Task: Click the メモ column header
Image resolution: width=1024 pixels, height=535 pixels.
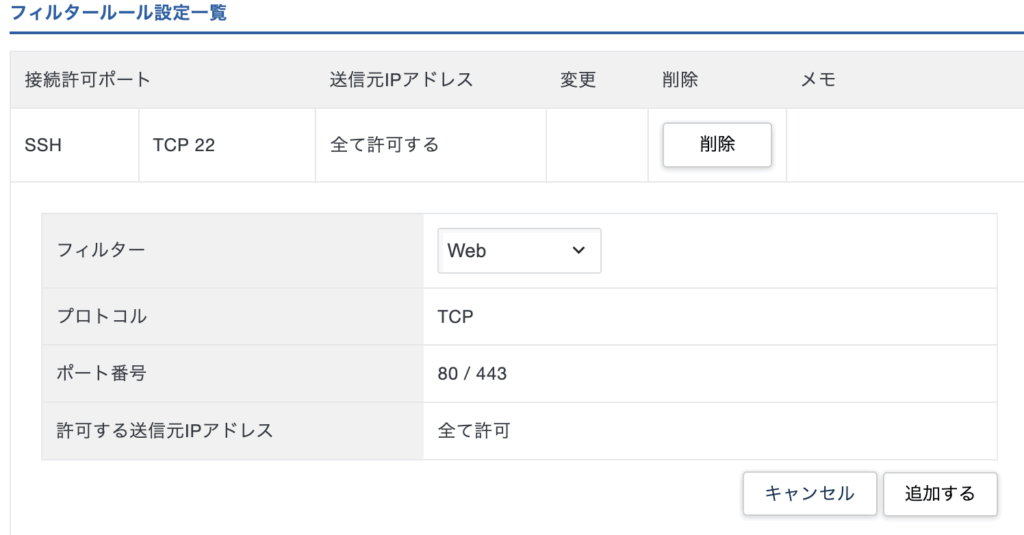Action: pyautogui.click(x=818, y=80)
